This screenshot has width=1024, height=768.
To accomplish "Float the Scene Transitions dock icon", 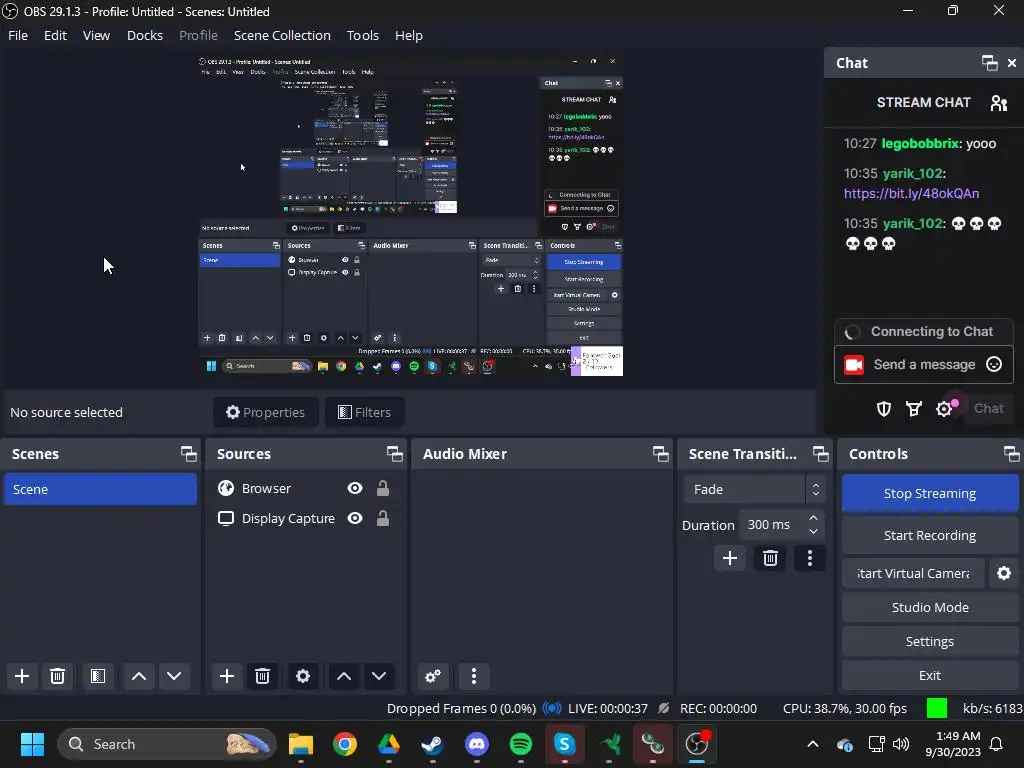I will click(x=820, y=454).
